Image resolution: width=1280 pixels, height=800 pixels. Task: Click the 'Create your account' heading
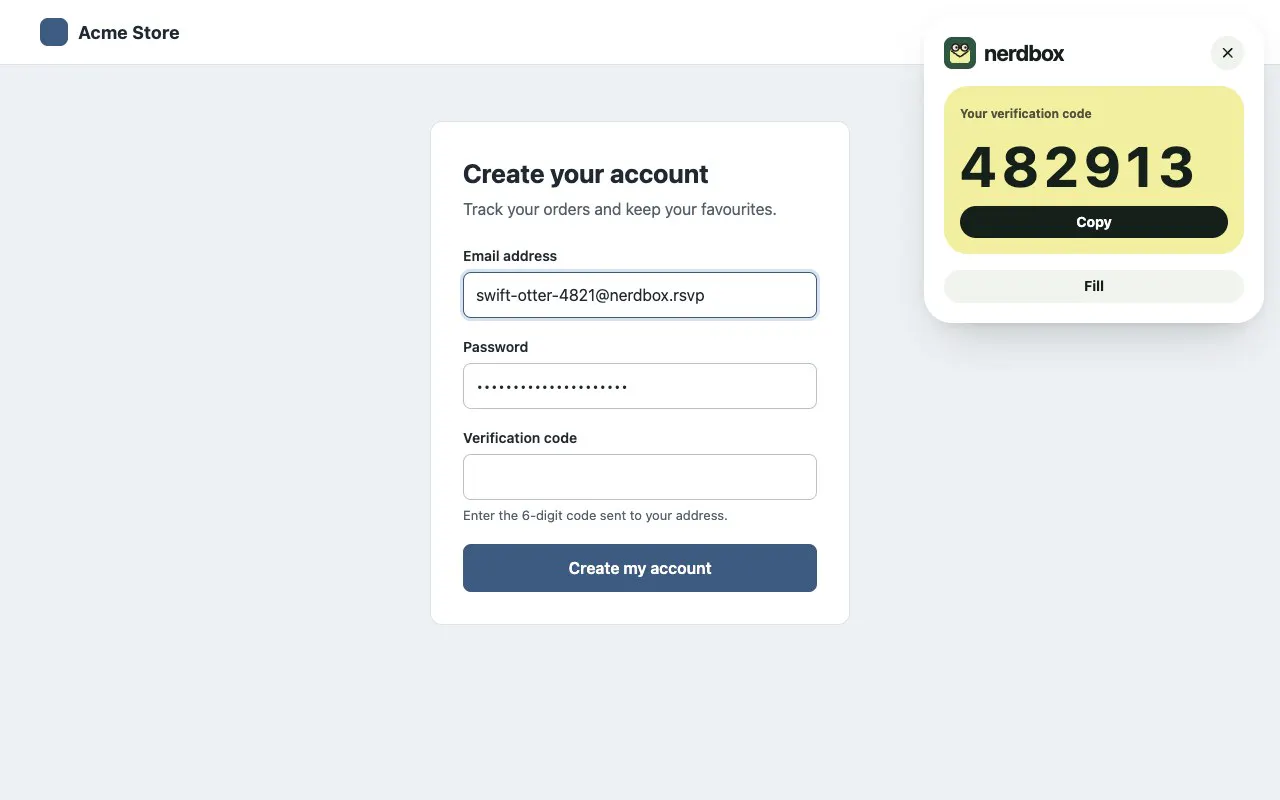point(585,174)
